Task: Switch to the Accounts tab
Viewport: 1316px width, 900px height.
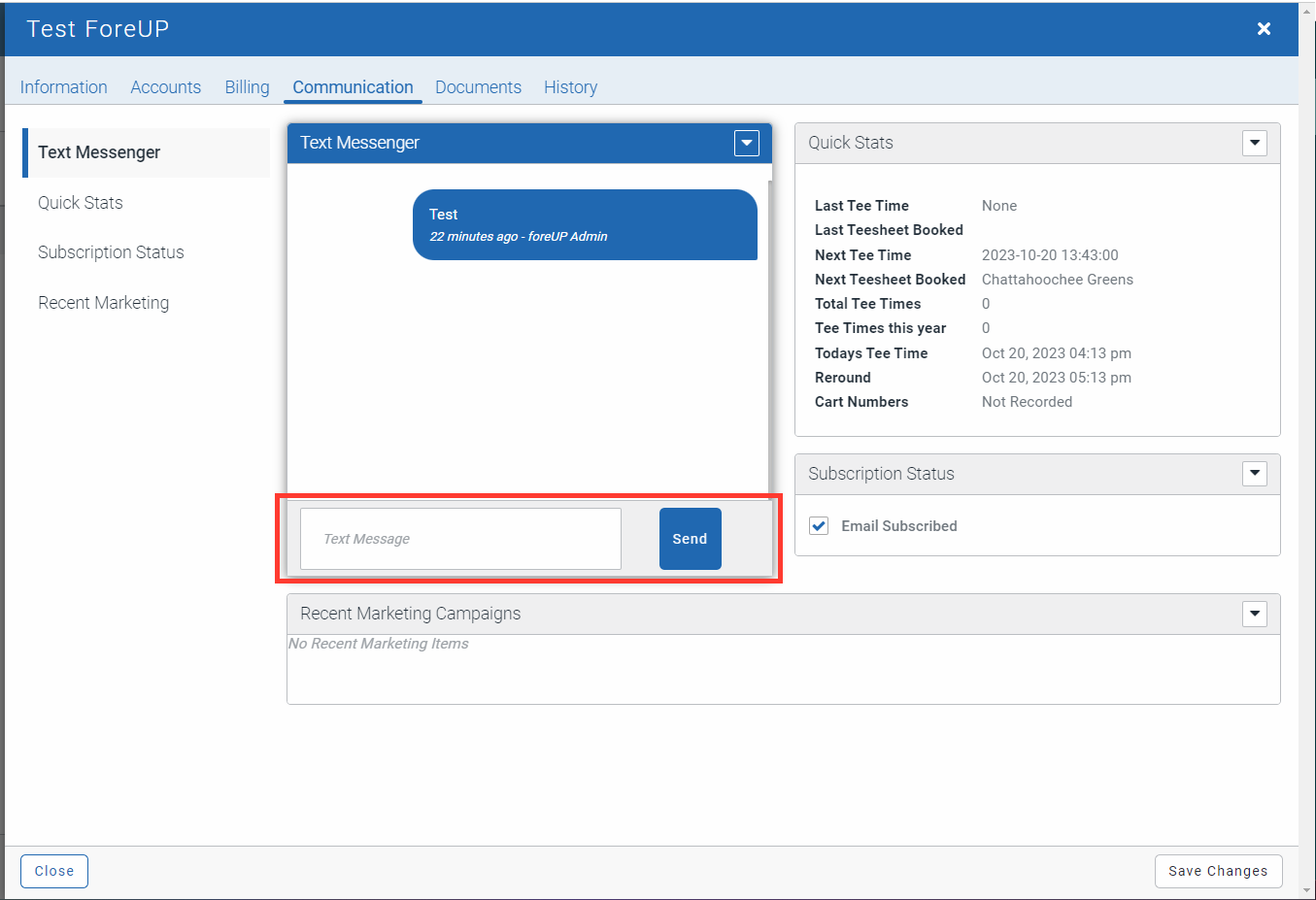Action: [166, 87]
